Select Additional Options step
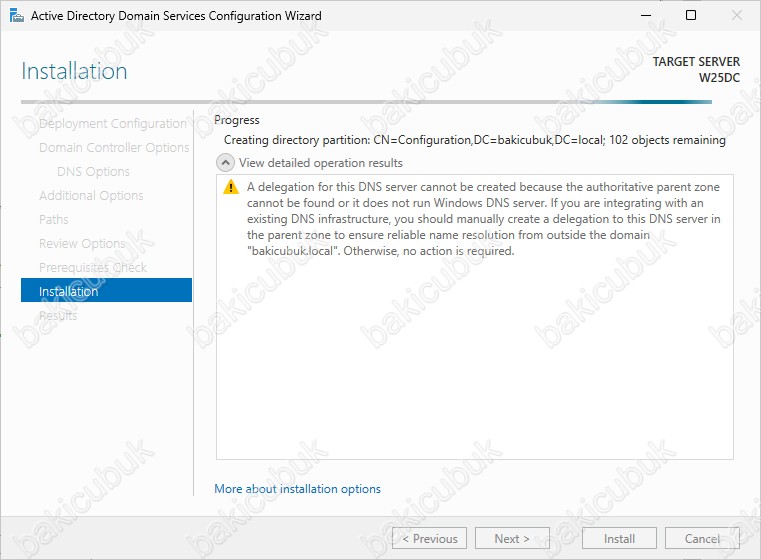 pos(91,196)
